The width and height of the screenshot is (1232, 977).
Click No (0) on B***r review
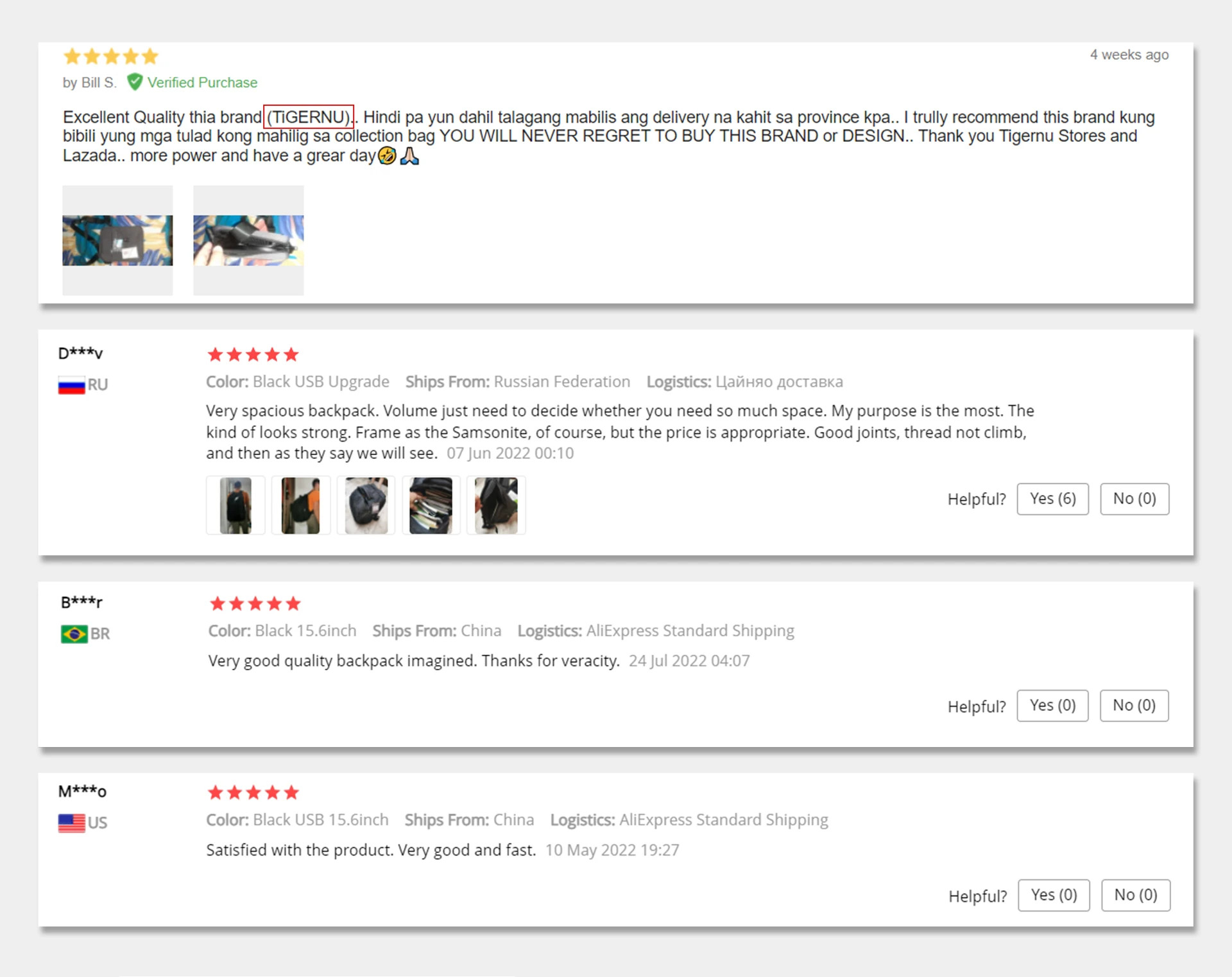pos(1134,705)
